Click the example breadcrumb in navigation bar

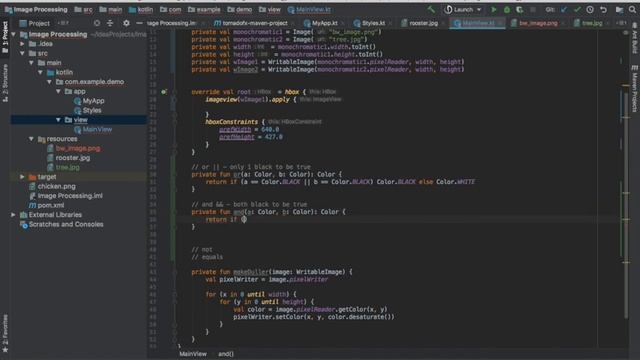coord(204,9)
